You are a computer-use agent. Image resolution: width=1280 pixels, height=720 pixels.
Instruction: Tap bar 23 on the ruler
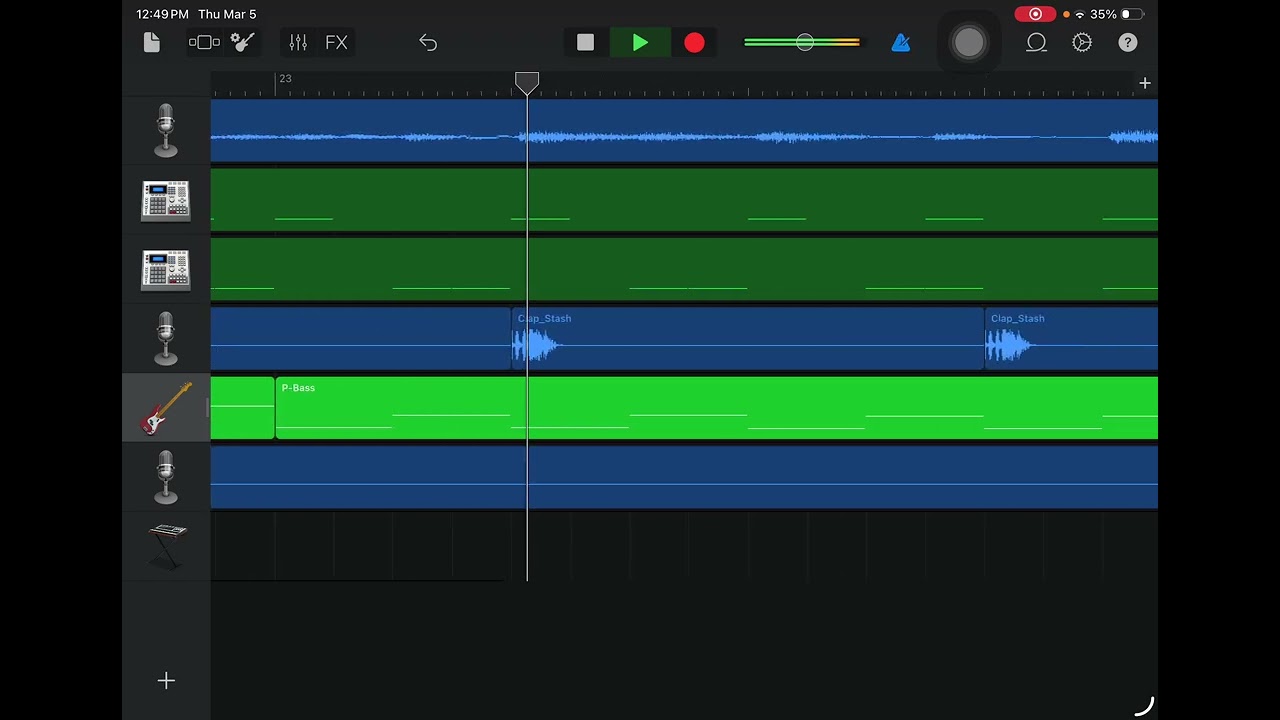pos(285,79)
